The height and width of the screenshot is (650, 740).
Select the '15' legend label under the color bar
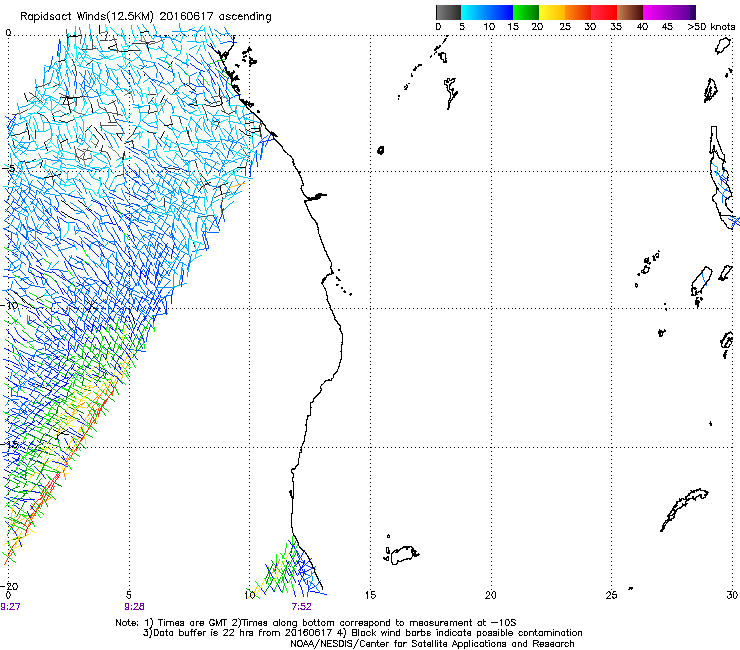click(x=513, y=27)
